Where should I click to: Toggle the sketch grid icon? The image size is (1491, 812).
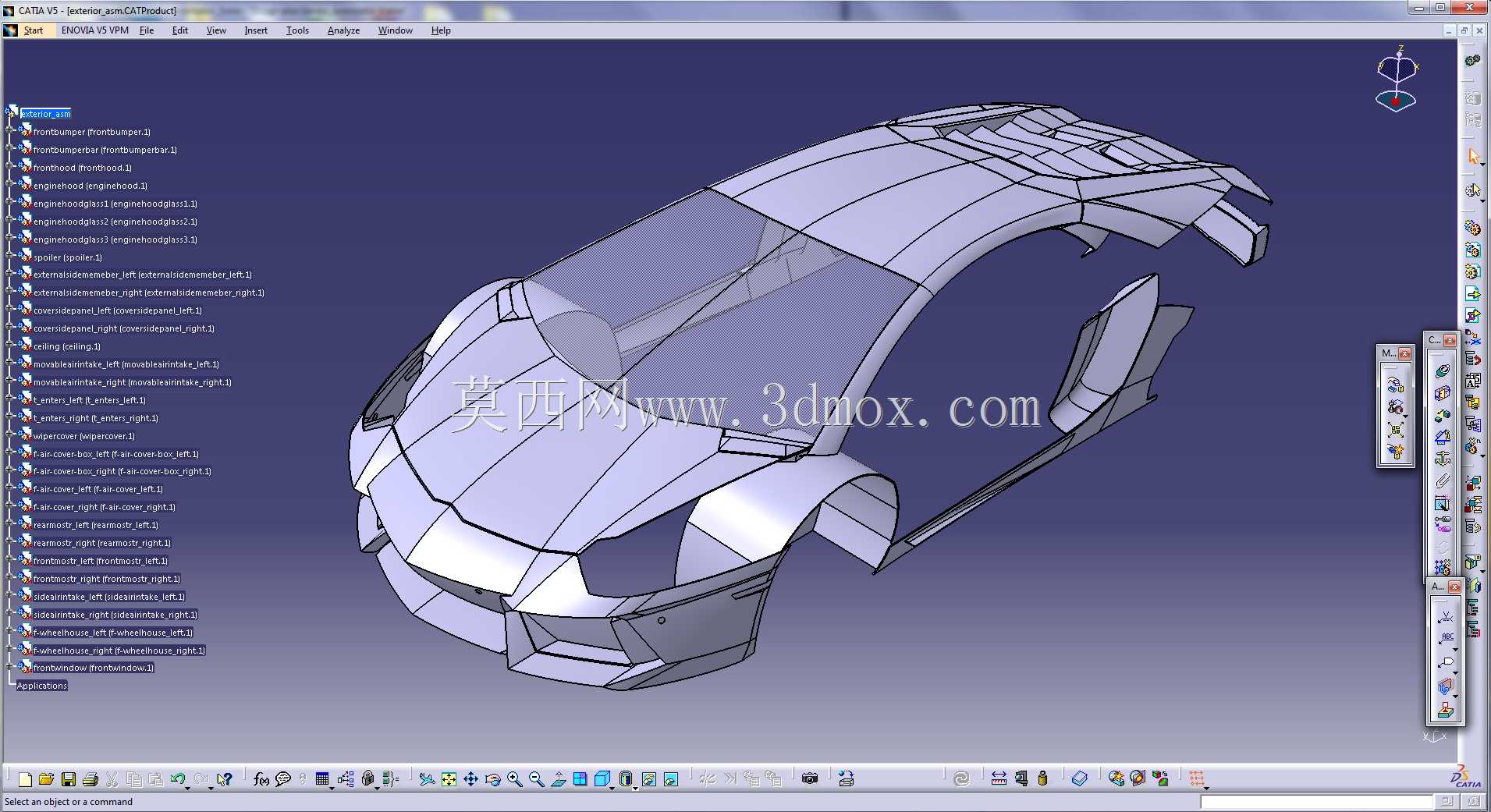tap(1197, 778)
